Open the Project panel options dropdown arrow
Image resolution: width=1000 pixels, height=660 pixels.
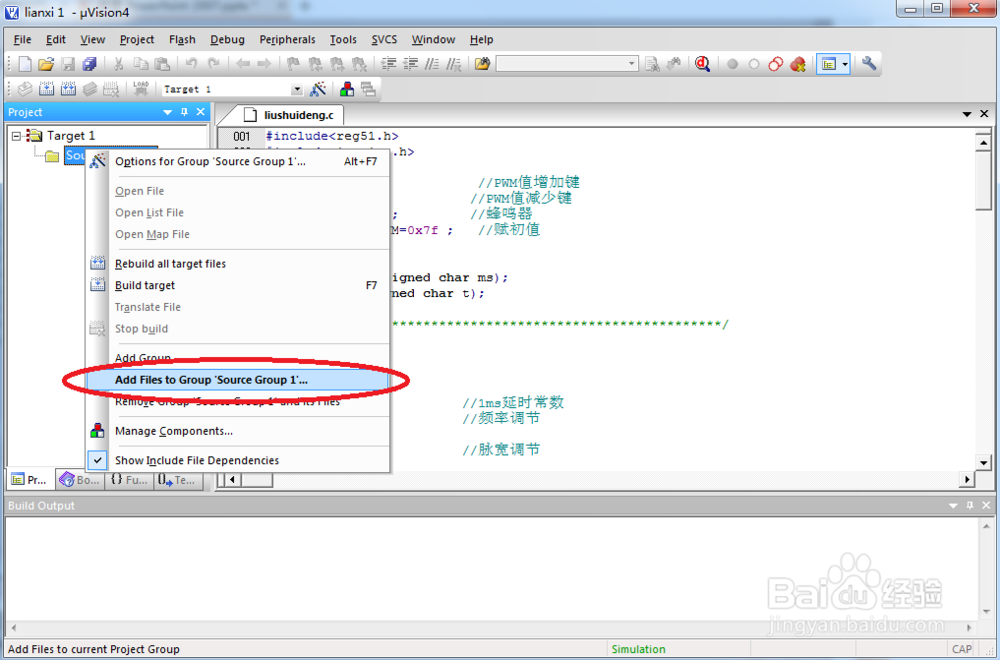(168, 112)
